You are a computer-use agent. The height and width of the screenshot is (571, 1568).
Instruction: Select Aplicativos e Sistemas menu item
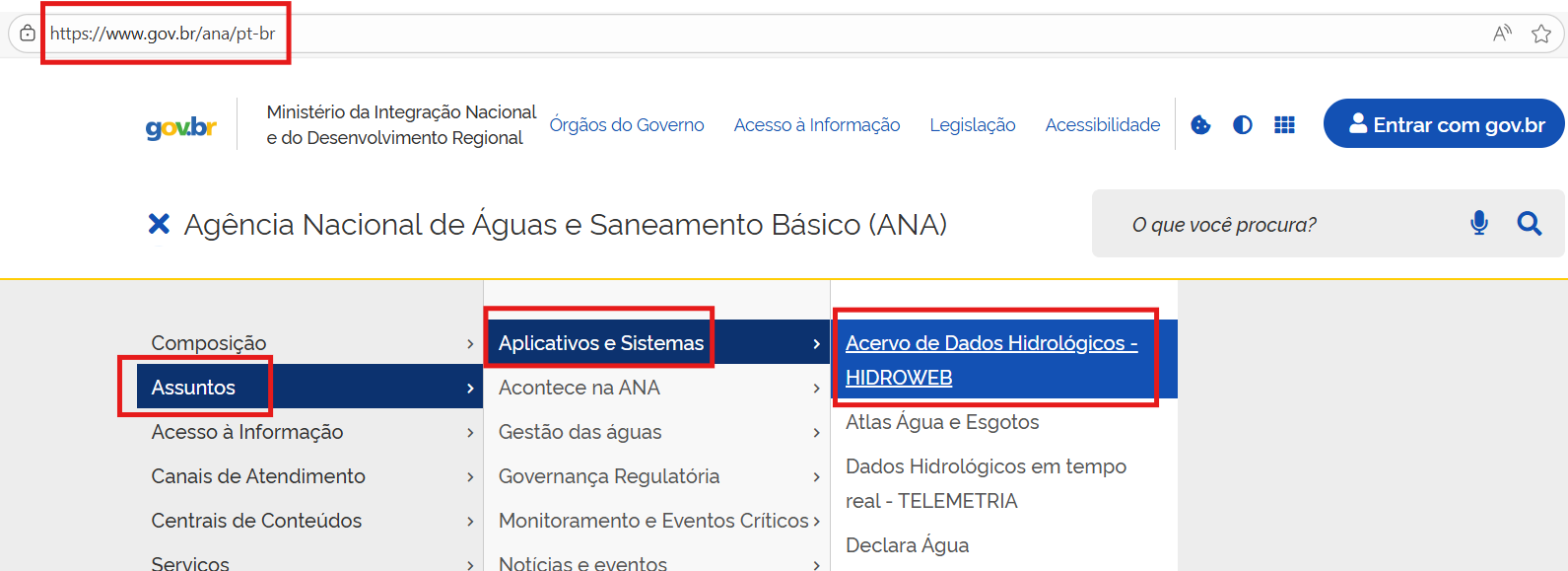coord(601,343)
